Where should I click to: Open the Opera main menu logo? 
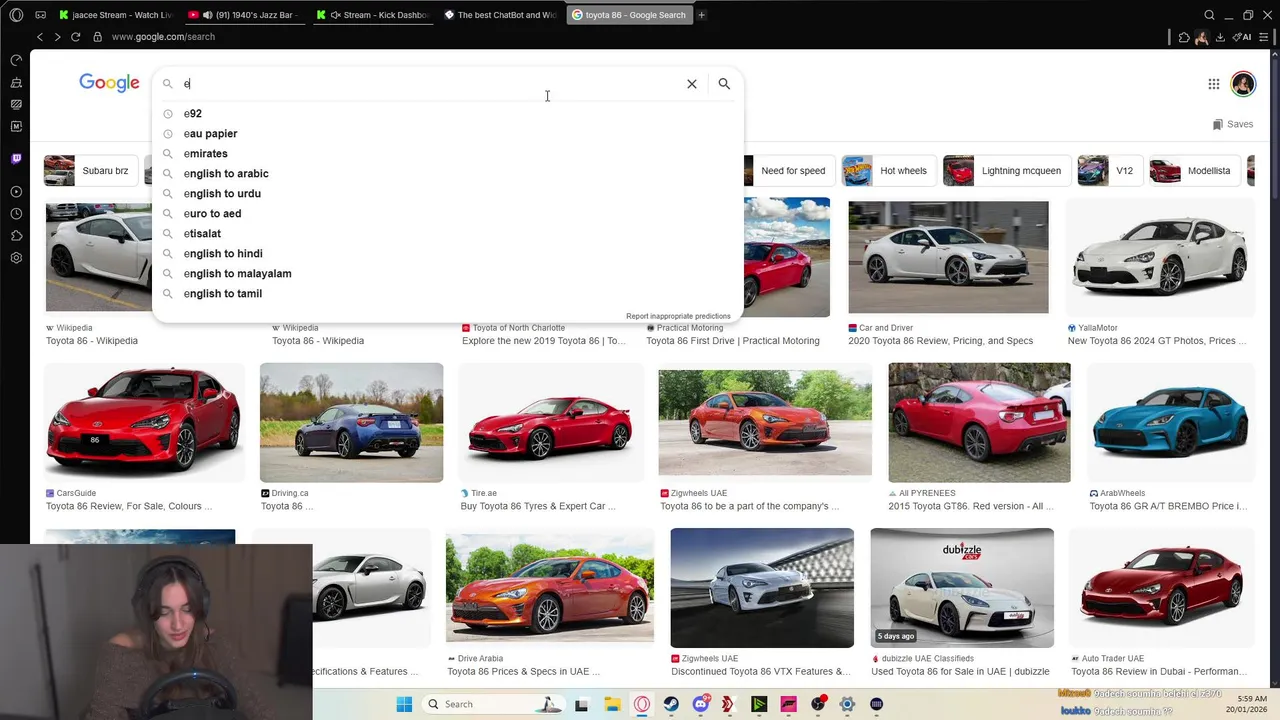tap(16, 15)
